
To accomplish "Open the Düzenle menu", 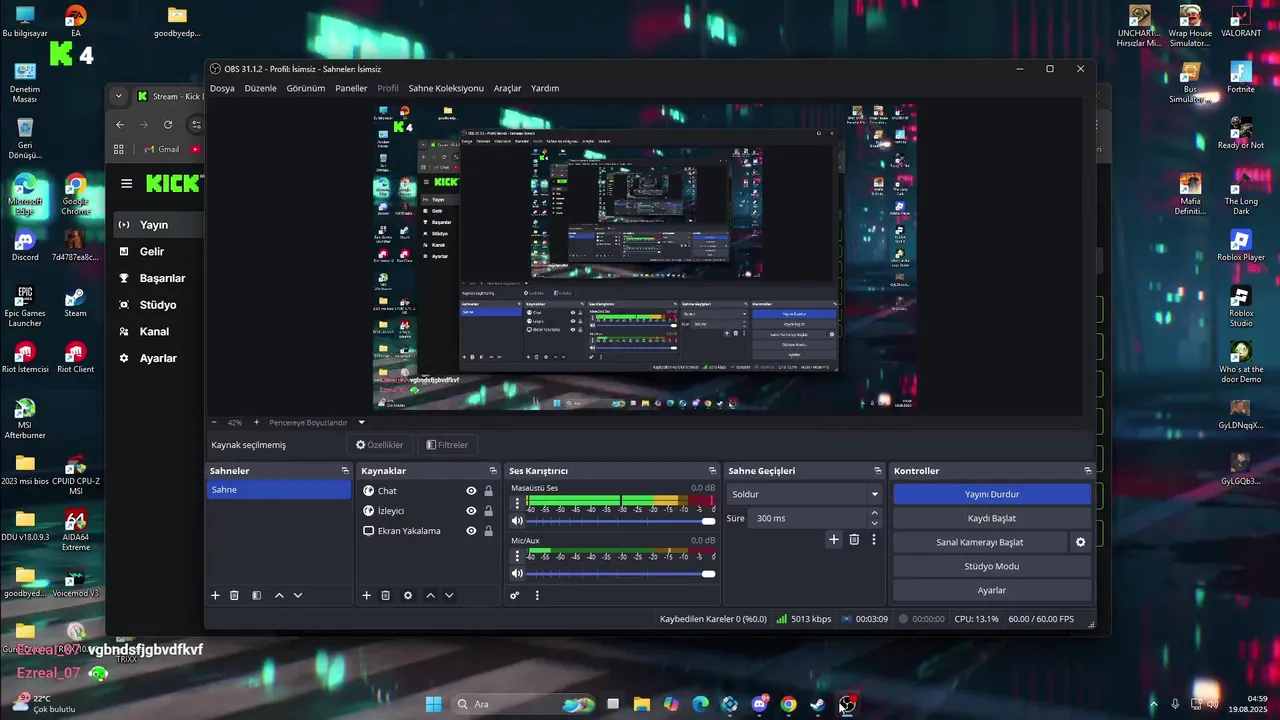I will [260, 88].
